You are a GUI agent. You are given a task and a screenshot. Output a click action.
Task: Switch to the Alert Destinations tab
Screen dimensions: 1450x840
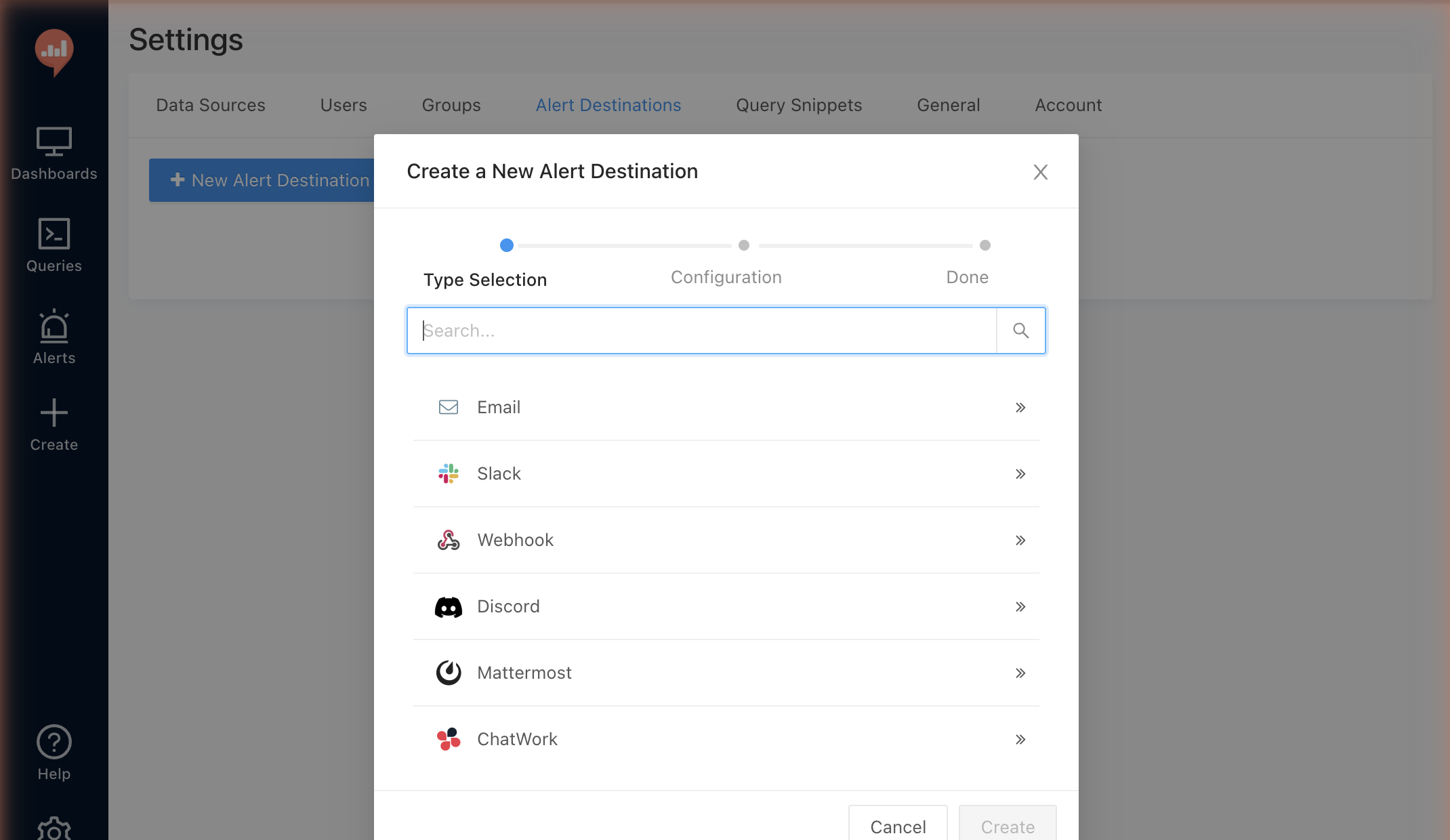tap(608, 105)
